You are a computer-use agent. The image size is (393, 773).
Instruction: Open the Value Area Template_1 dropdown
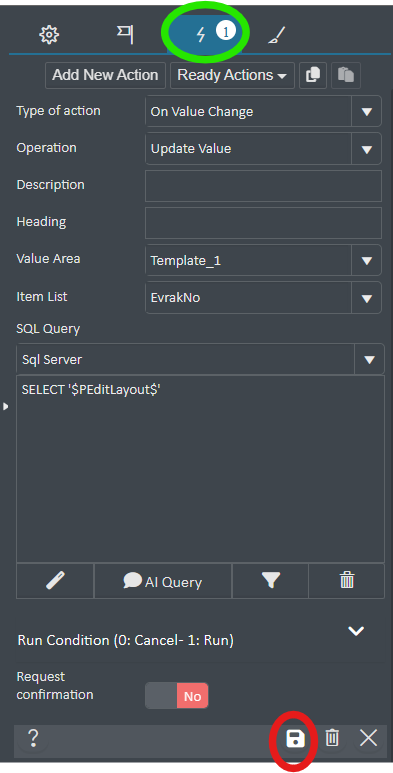pyautogui.click(x=263, y=260)
